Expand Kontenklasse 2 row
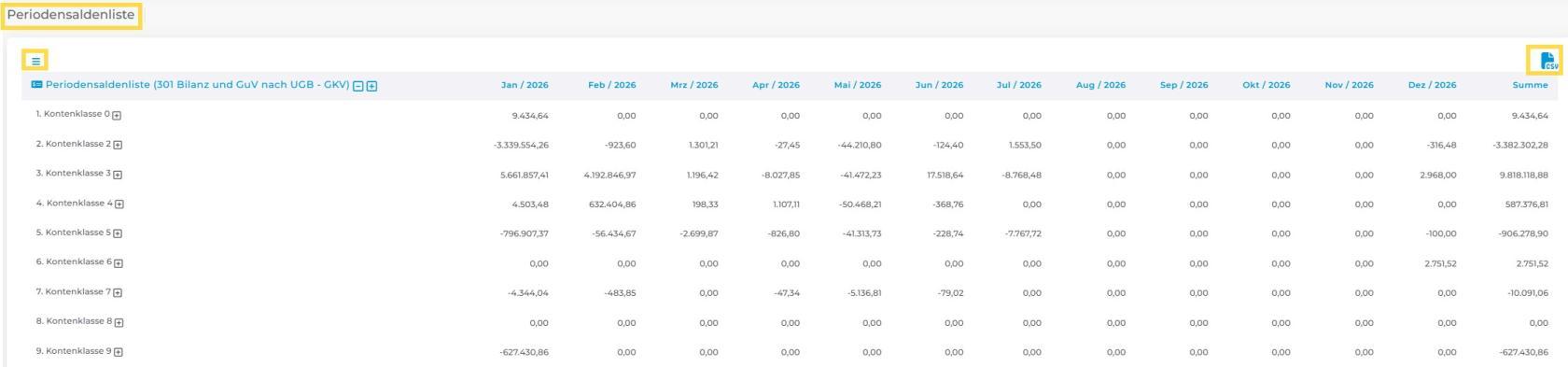Screen dimensions: 1568x367 click(x=118, y=145)
